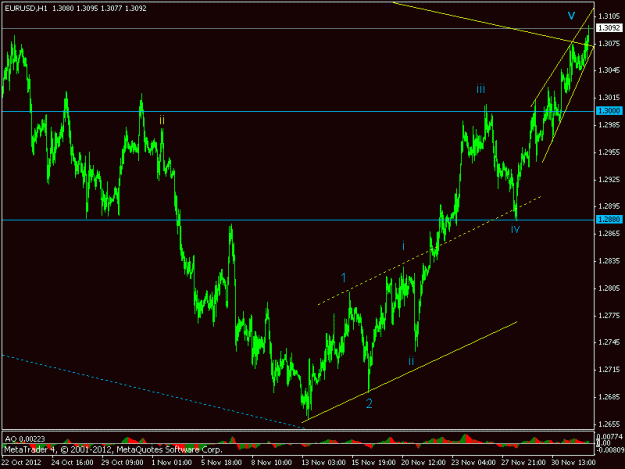Click the 13 Nov 03:00 time label
The image size is (625, 469).
pyautogui.click(x=323, y=463)
